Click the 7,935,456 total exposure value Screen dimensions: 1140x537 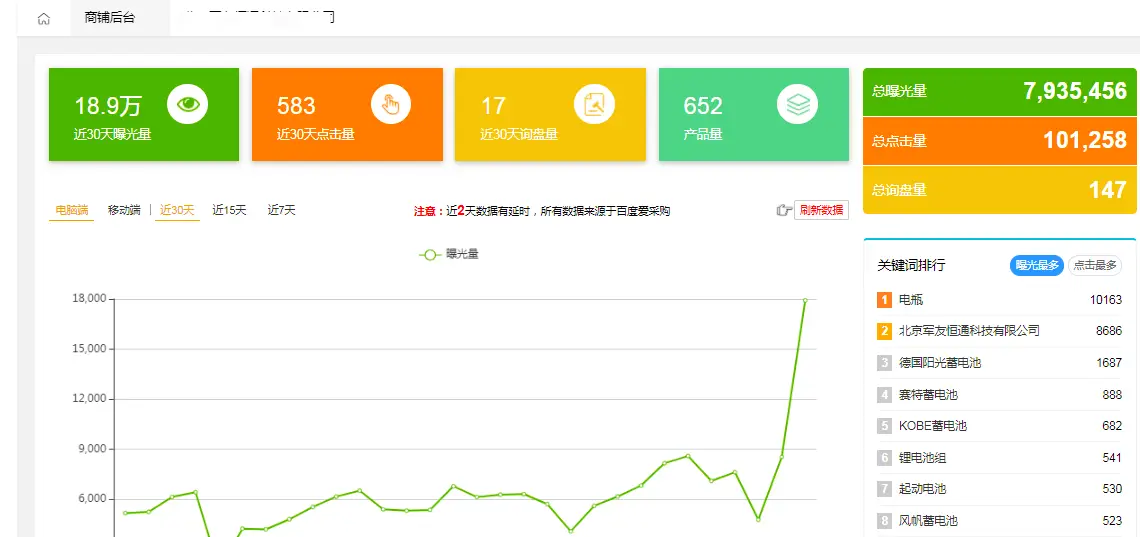(x=1075, y=91)
